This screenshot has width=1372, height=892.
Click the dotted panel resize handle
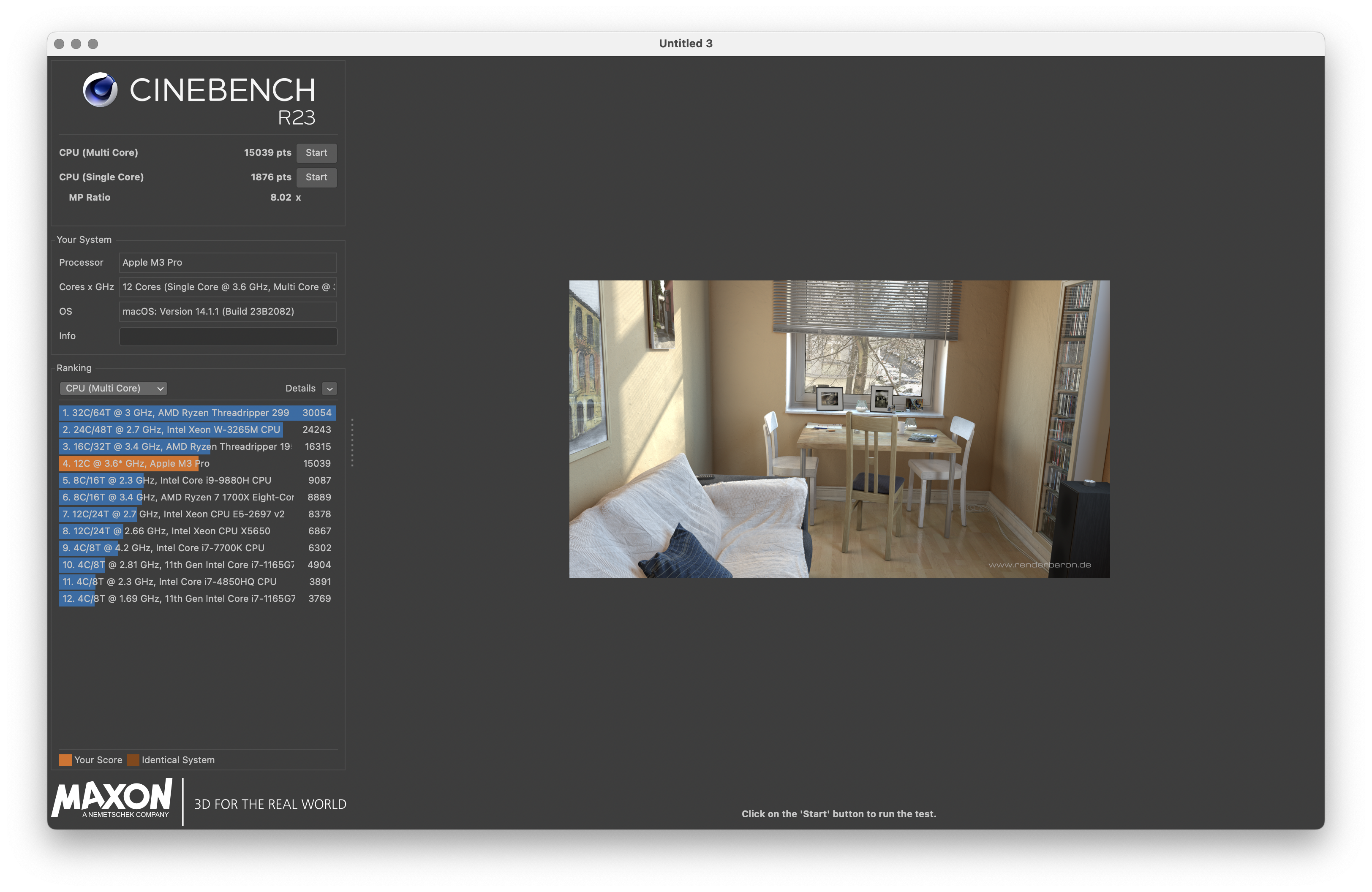pos(352,443)
